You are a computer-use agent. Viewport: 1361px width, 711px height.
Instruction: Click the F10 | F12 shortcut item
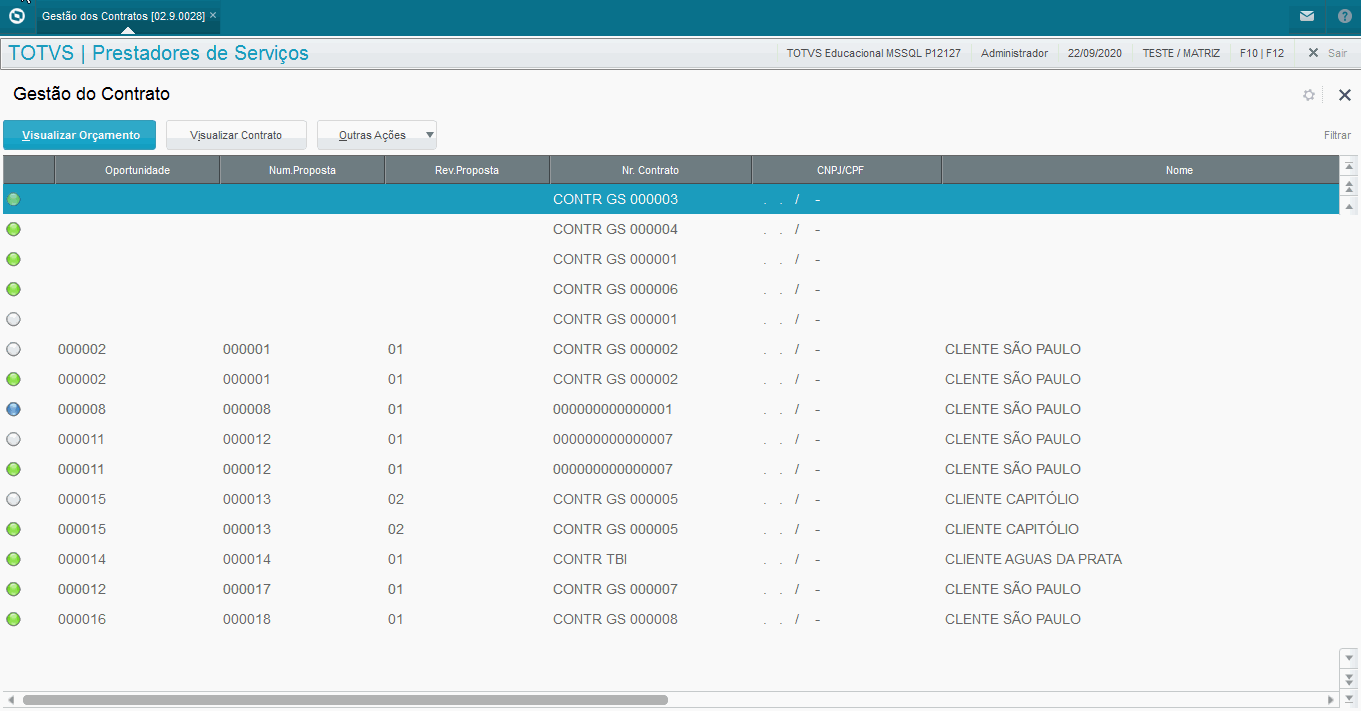[x=1261, y=53]
